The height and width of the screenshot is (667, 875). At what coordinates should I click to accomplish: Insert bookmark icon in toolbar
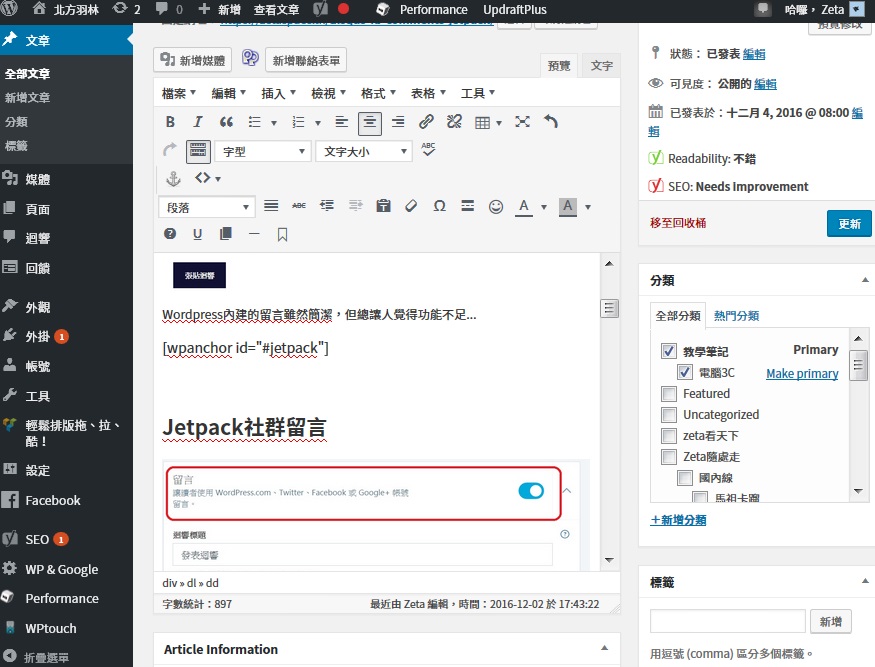[x=282, y=234]
